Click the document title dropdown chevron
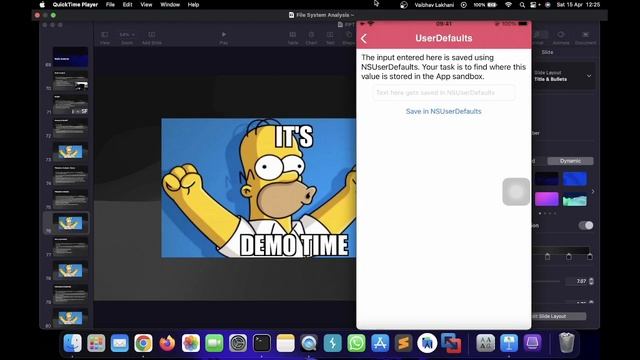This screenshot has height=360, width=640. coord(352,15)
